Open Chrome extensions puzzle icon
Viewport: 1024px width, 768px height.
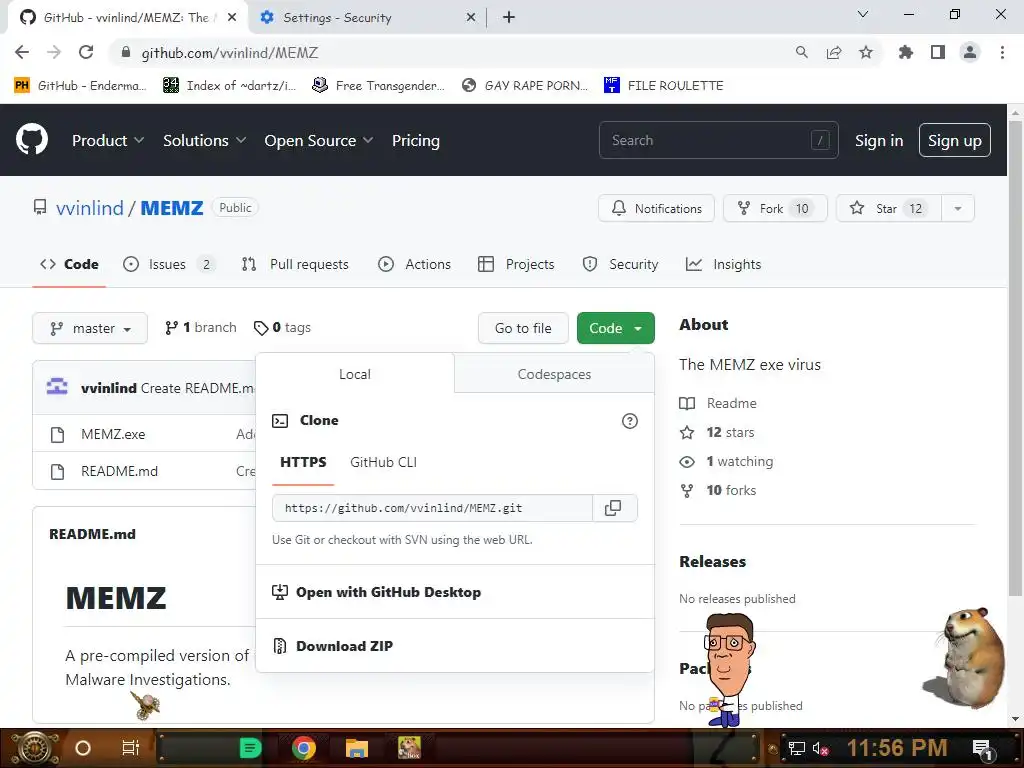[905, 52]
